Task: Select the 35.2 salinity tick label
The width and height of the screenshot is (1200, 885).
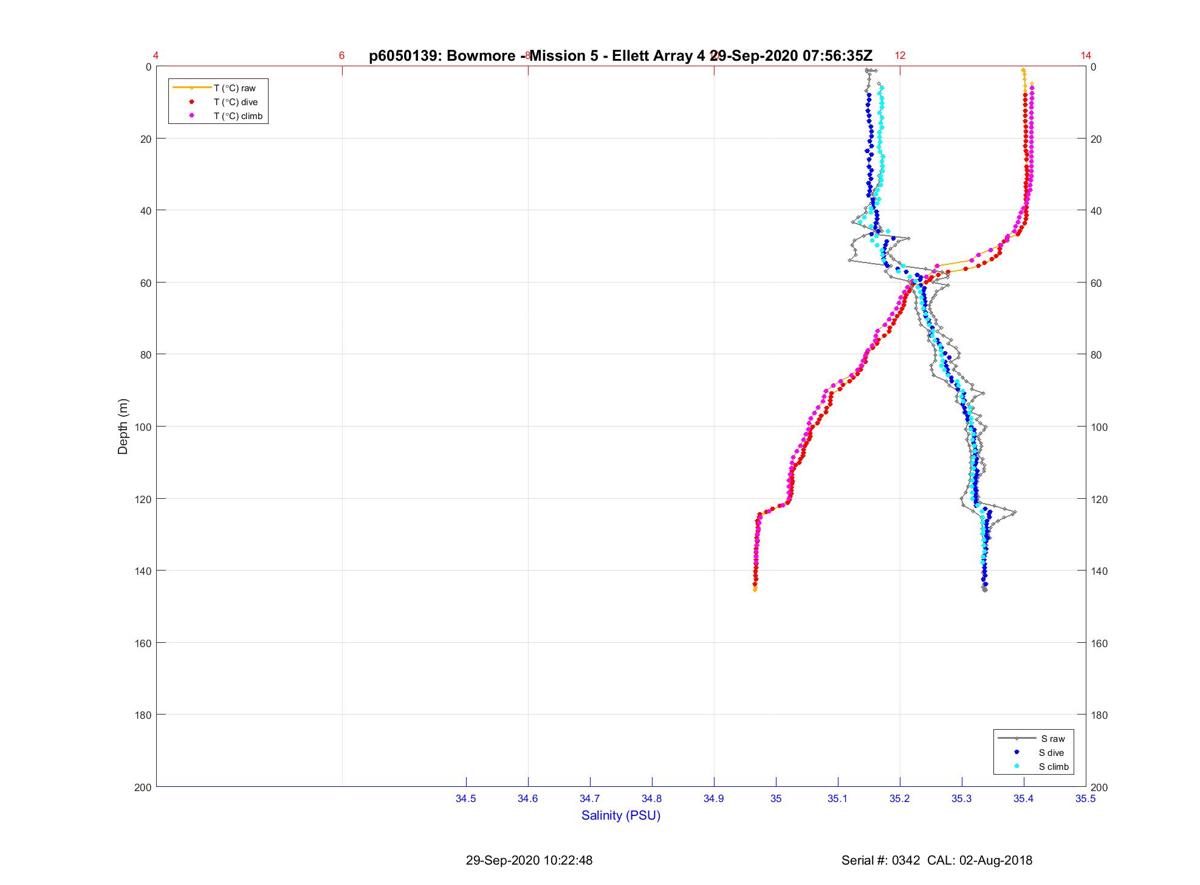Action: (900, 798)
